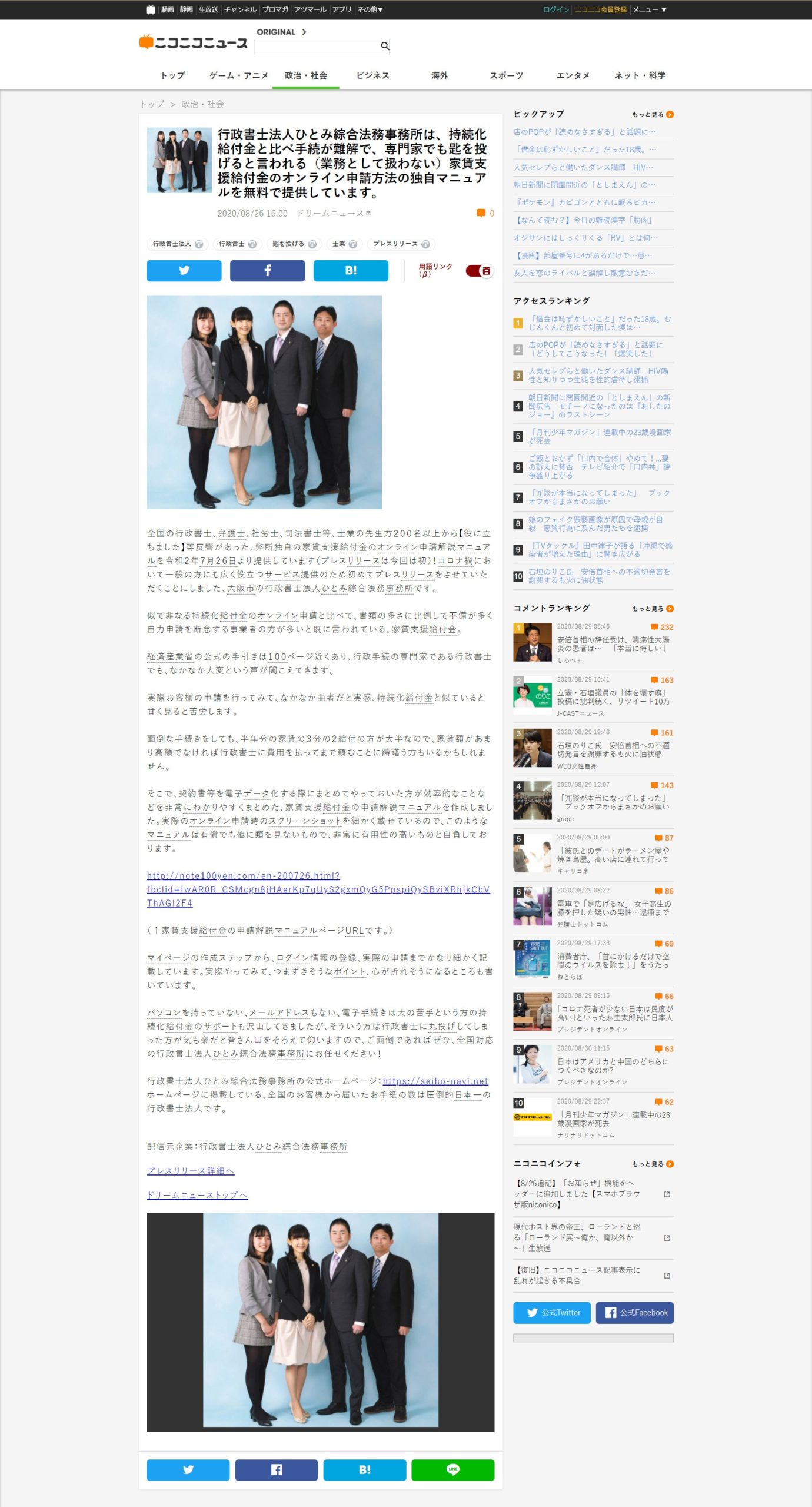Share article via green LINE button

coord(452,1469)
